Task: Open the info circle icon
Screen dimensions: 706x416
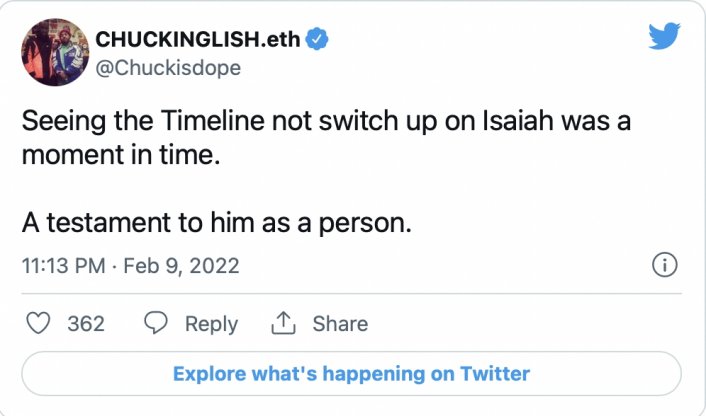Action: 665,266
